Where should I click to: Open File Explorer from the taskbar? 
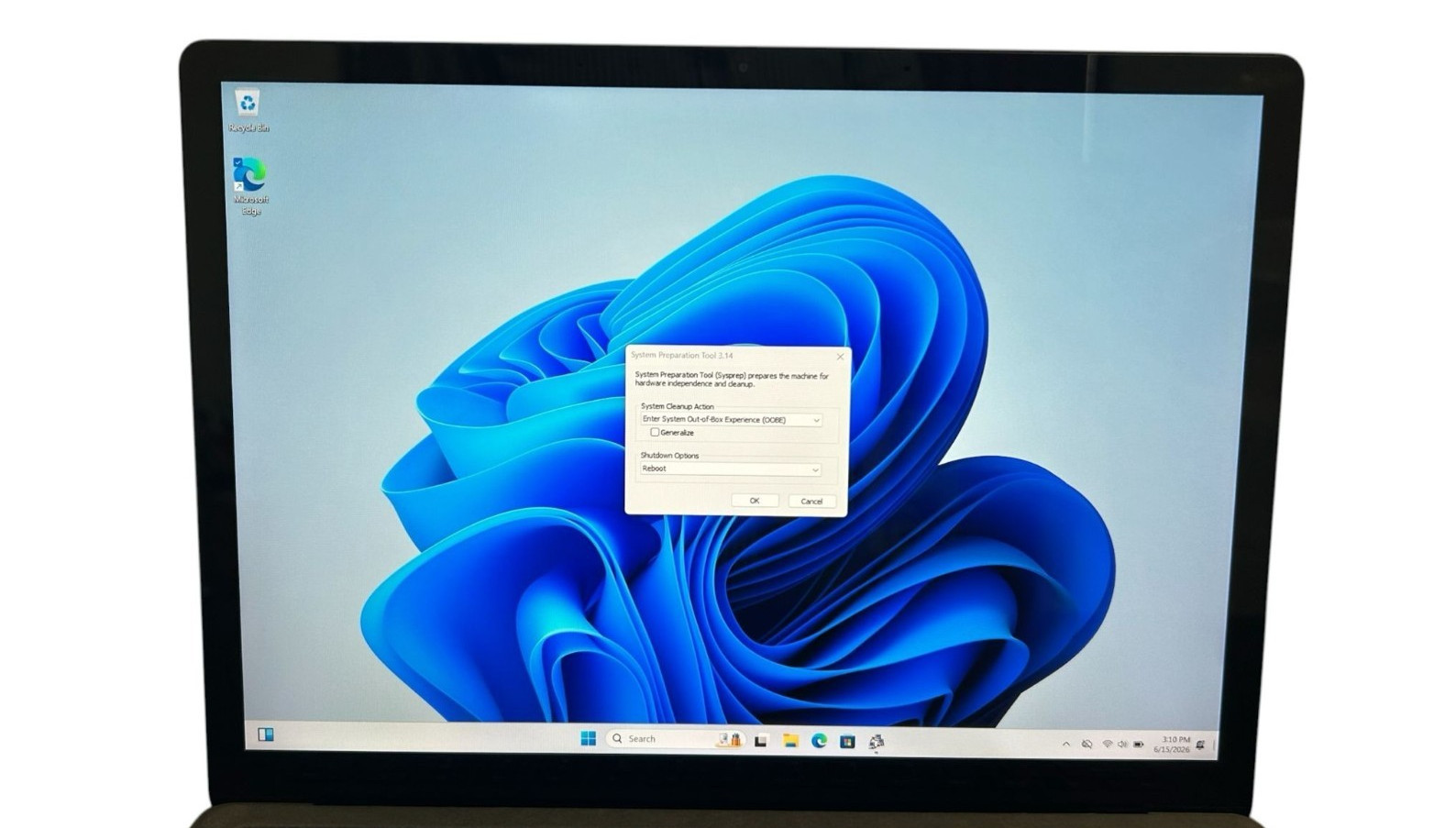tap(790, 741)
